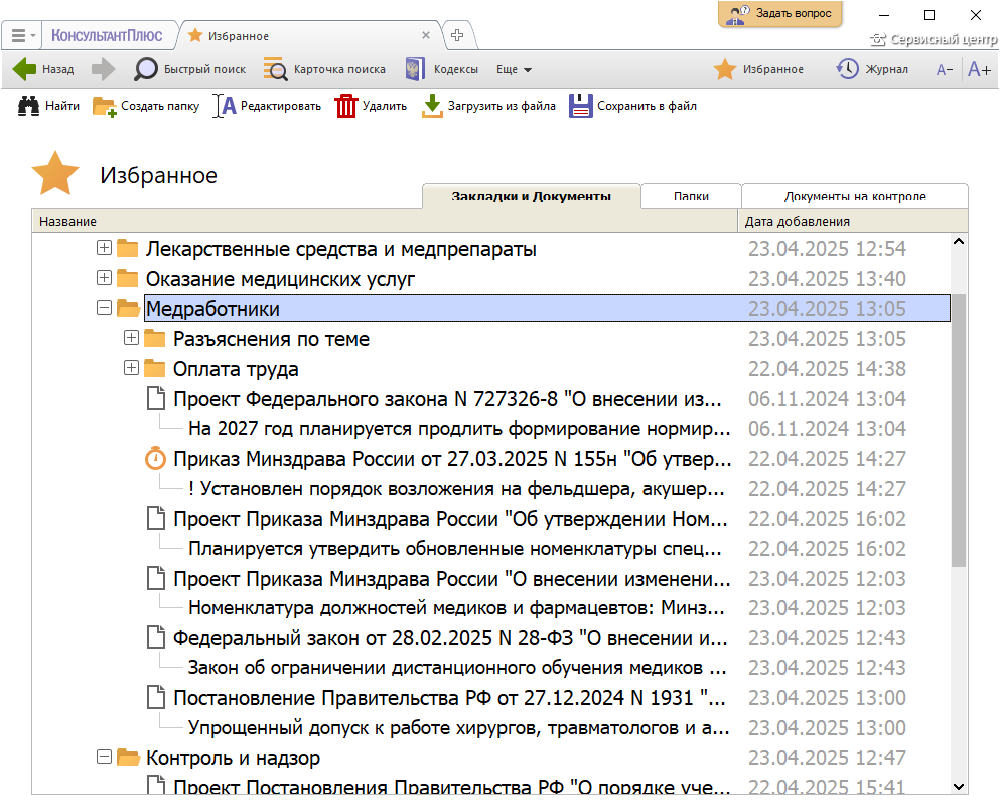Expand Оказание медицинских услуг folder
The width and height of the screenshot is (1000, 800).
pos(105,278)
